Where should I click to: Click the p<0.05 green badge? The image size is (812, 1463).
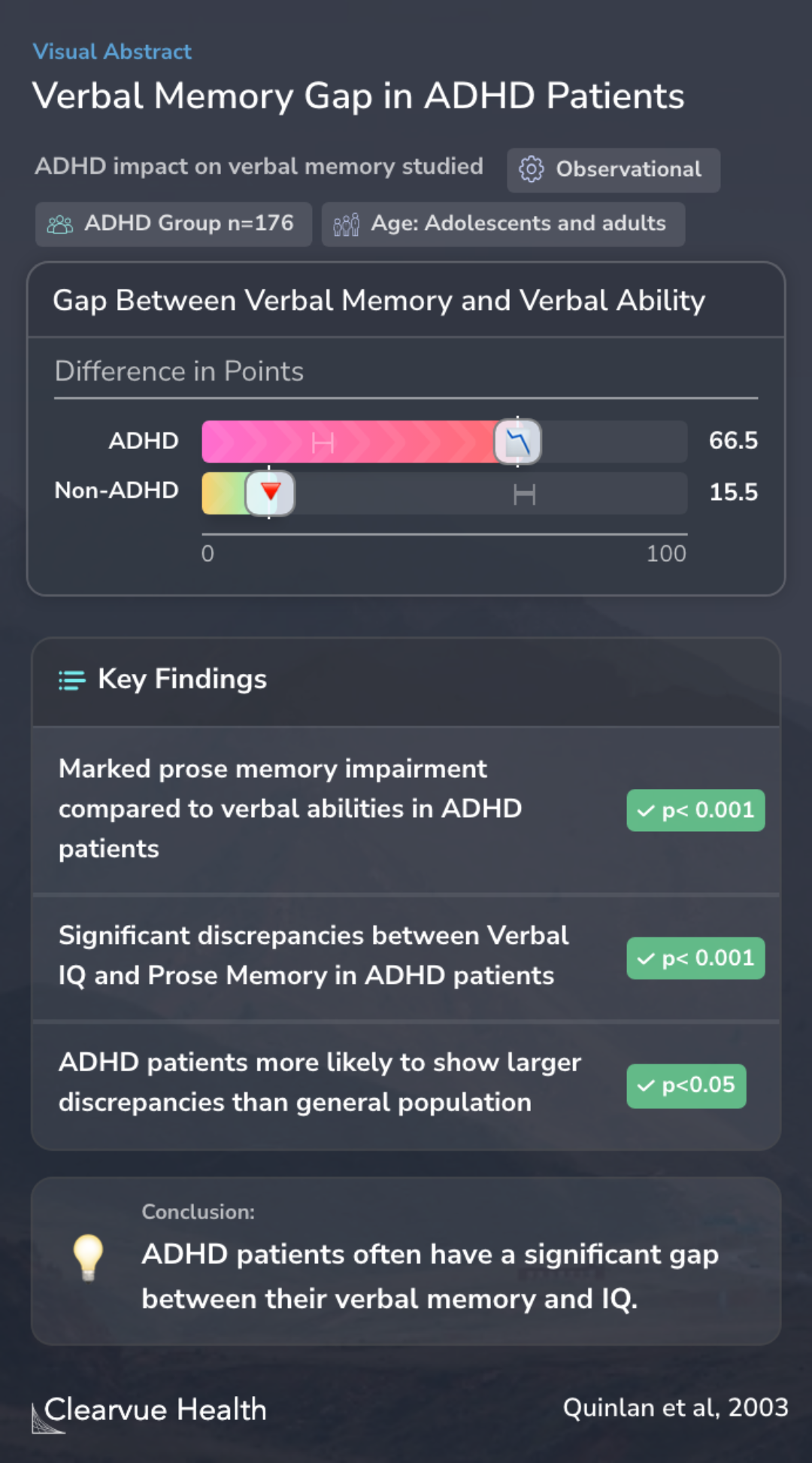[x=686, y=1085]
